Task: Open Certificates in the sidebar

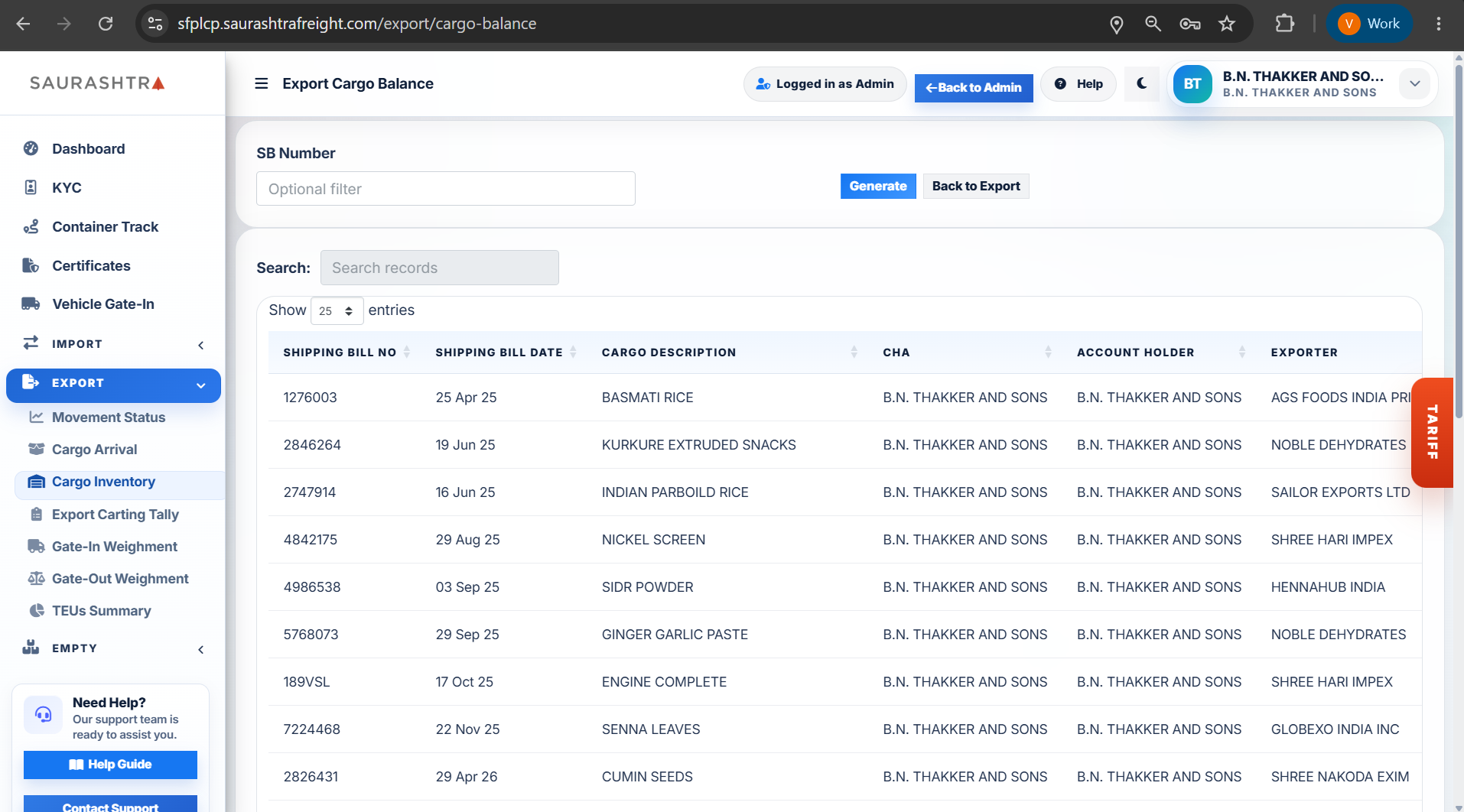Action: click(91, 265)
